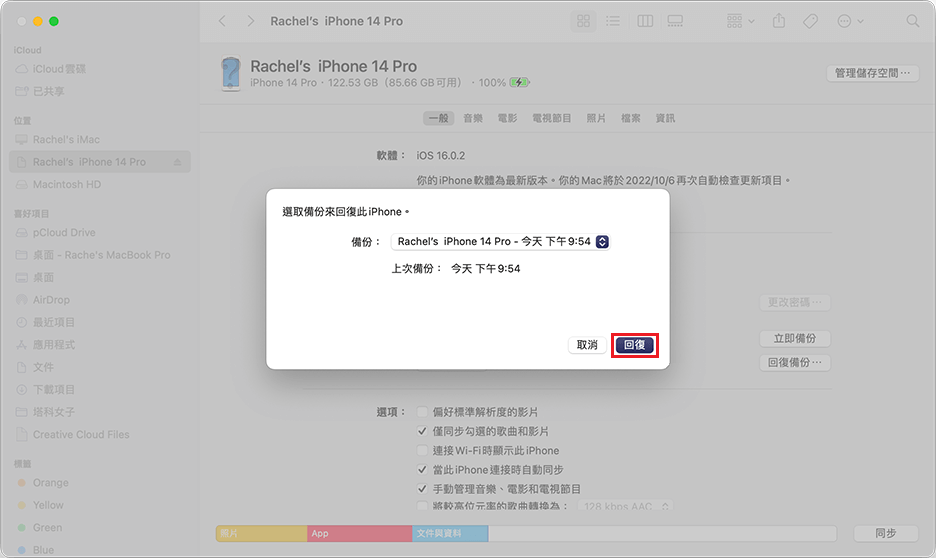
Task: Click the 管理儲存空間 button
Action: click(872, 73)
